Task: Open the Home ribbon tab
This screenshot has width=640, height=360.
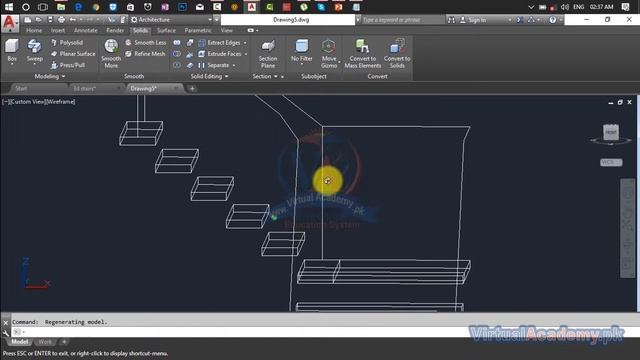Action: tap(34, 30)
